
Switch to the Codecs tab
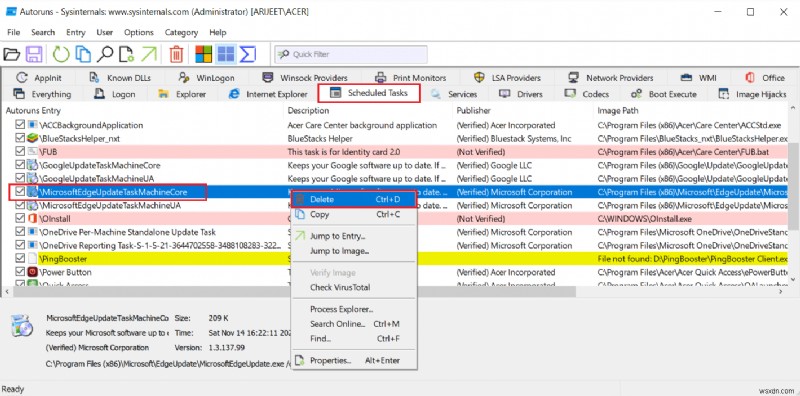point(587,94)
